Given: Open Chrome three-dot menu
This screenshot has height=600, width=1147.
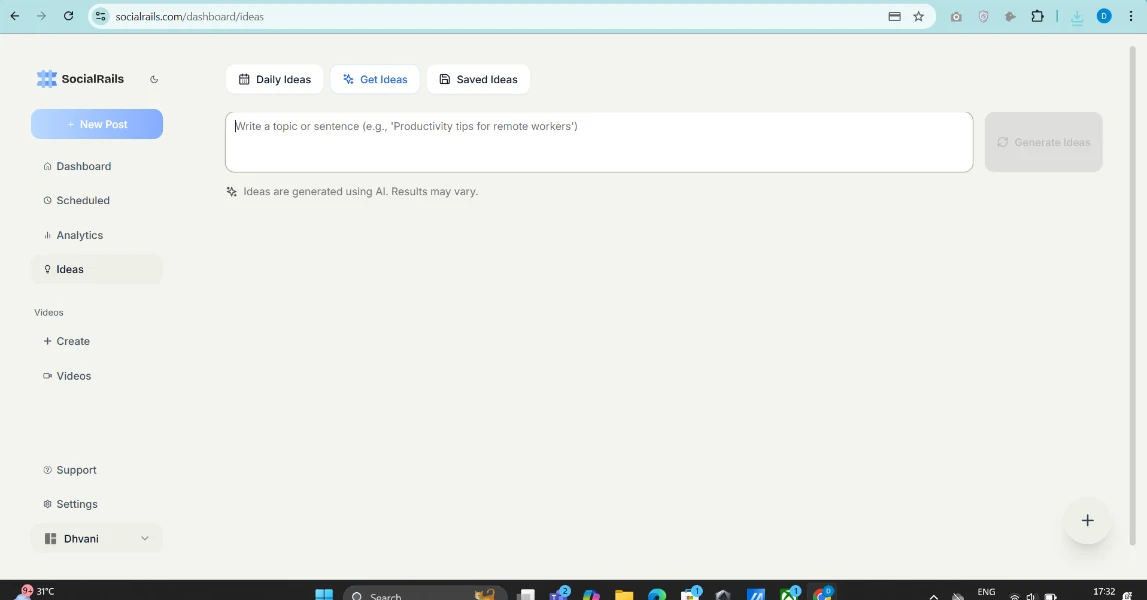Looking at the screenshot, I should [1131, 16].
